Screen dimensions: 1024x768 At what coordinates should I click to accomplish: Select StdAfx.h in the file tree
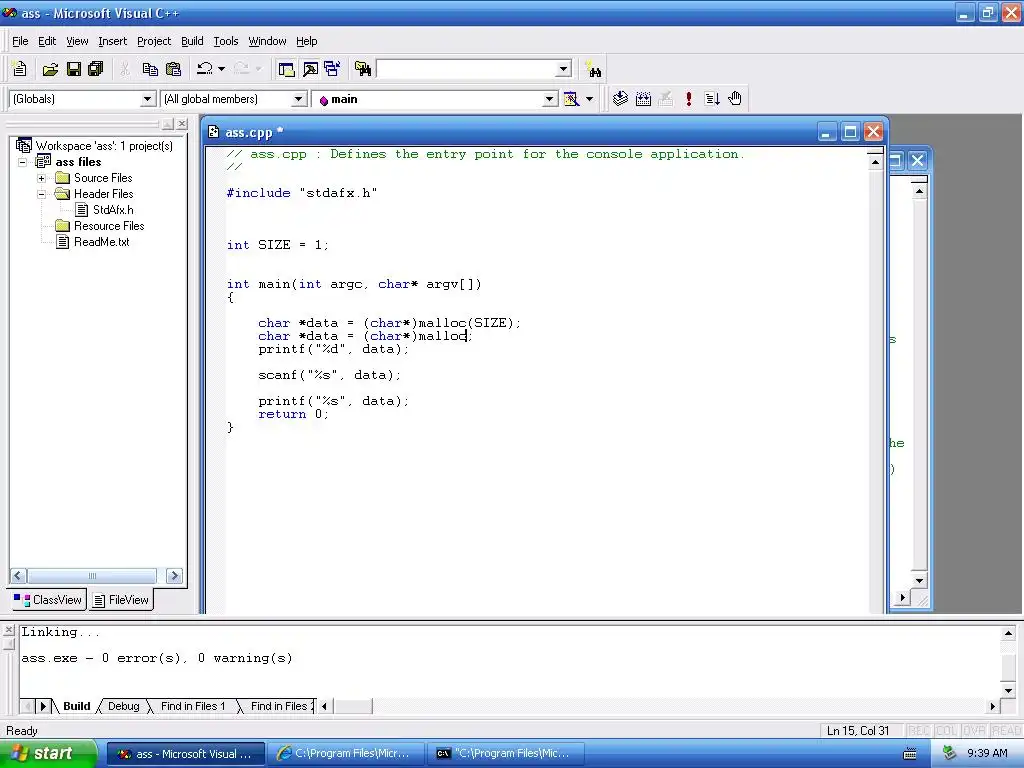(105, 210)
